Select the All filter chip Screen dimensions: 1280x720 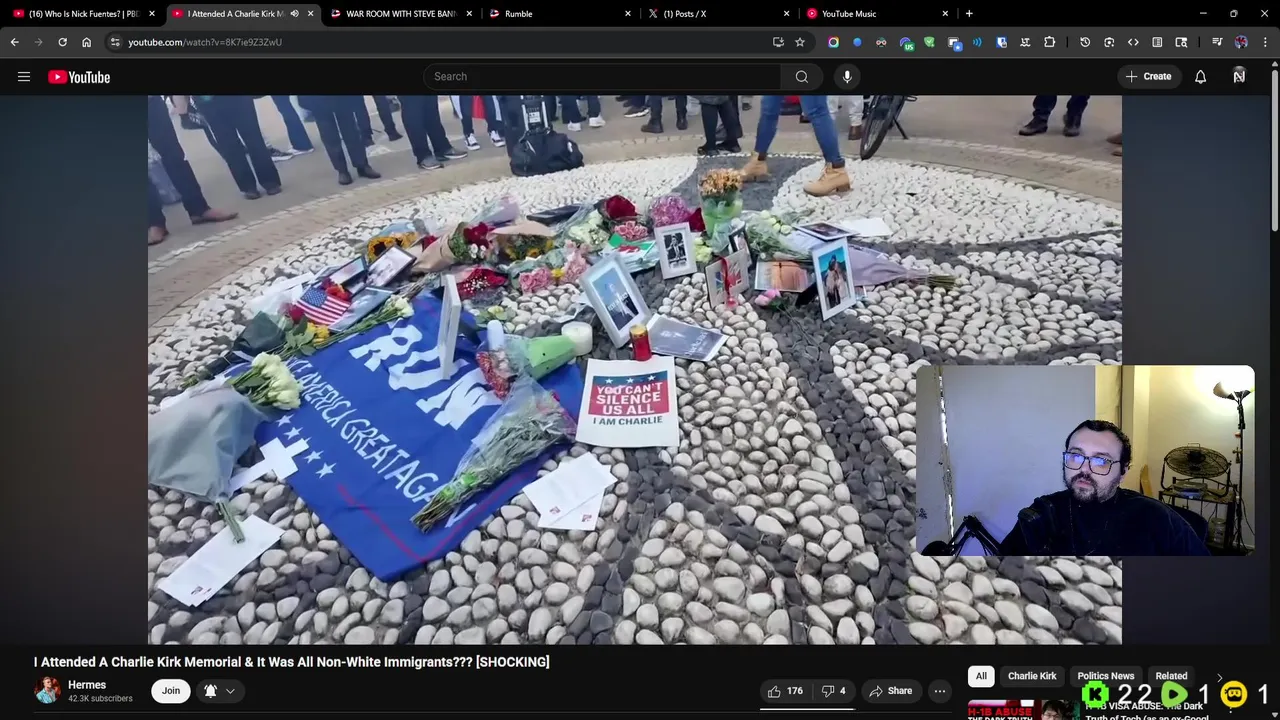(x=981, y=677)
